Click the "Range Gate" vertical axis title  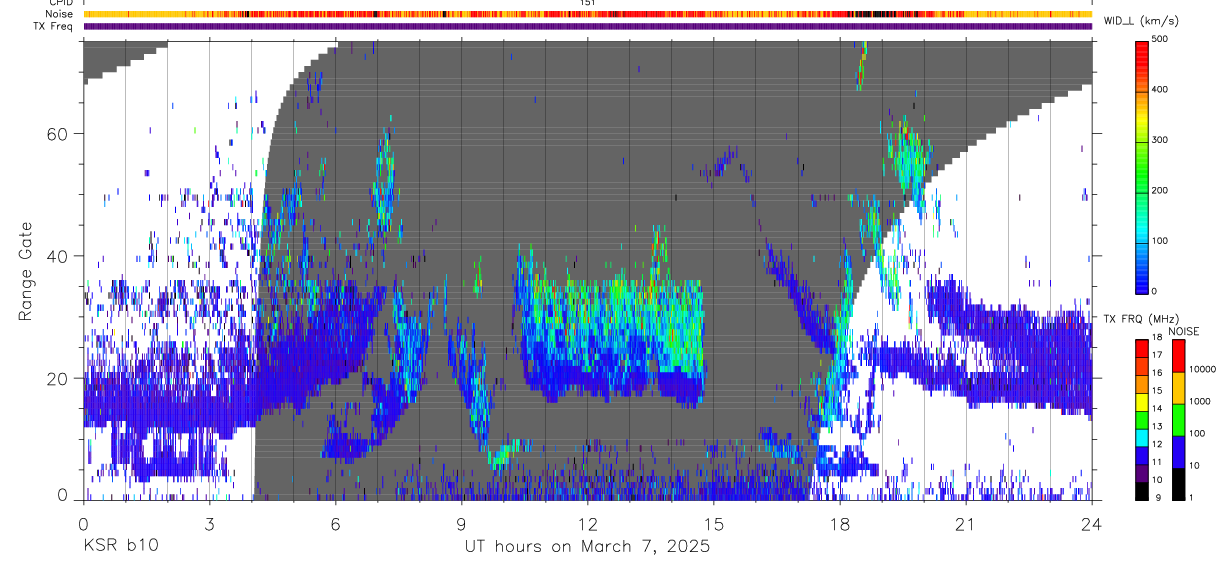[x=25, y=271]
